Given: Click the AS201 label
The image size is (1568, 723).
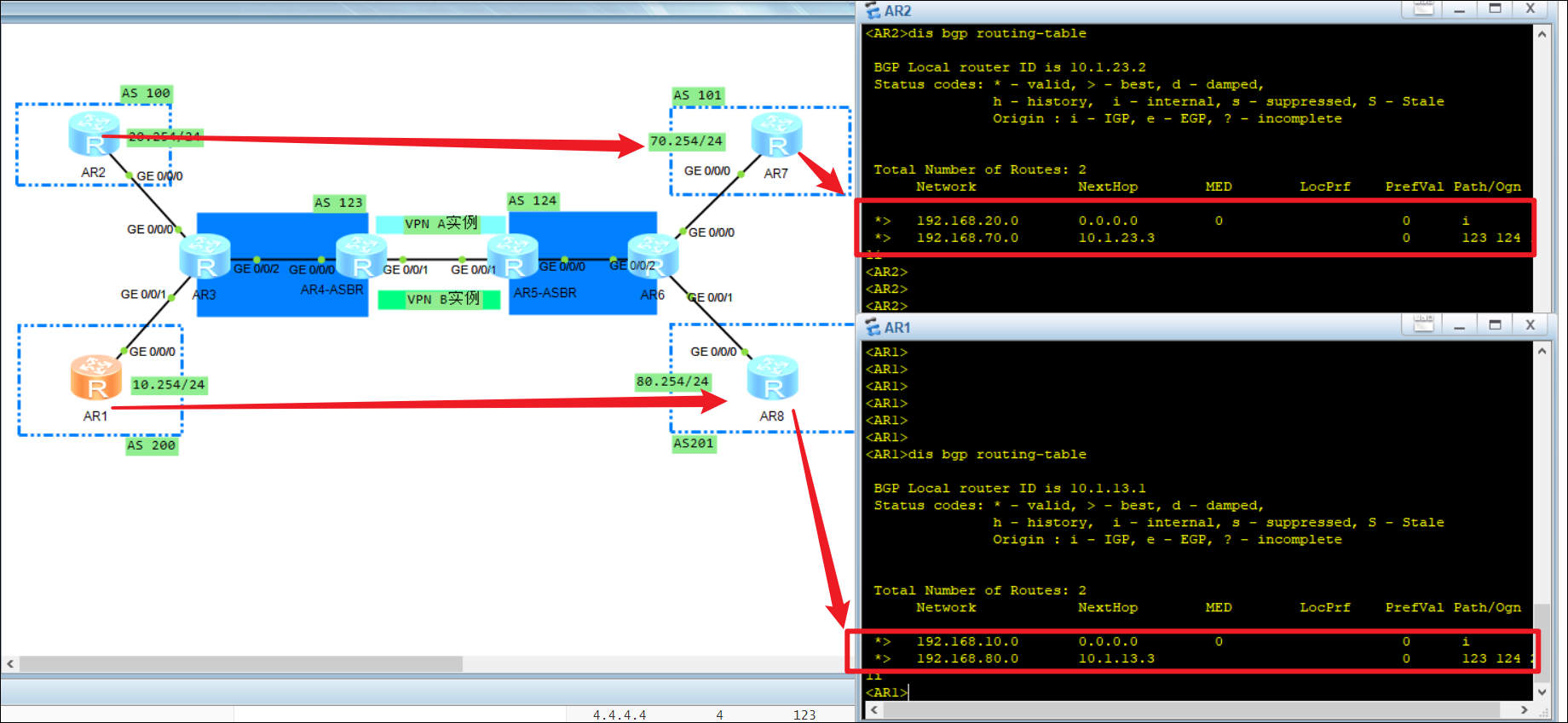Looking at the screenshot, I should point(694,443).
